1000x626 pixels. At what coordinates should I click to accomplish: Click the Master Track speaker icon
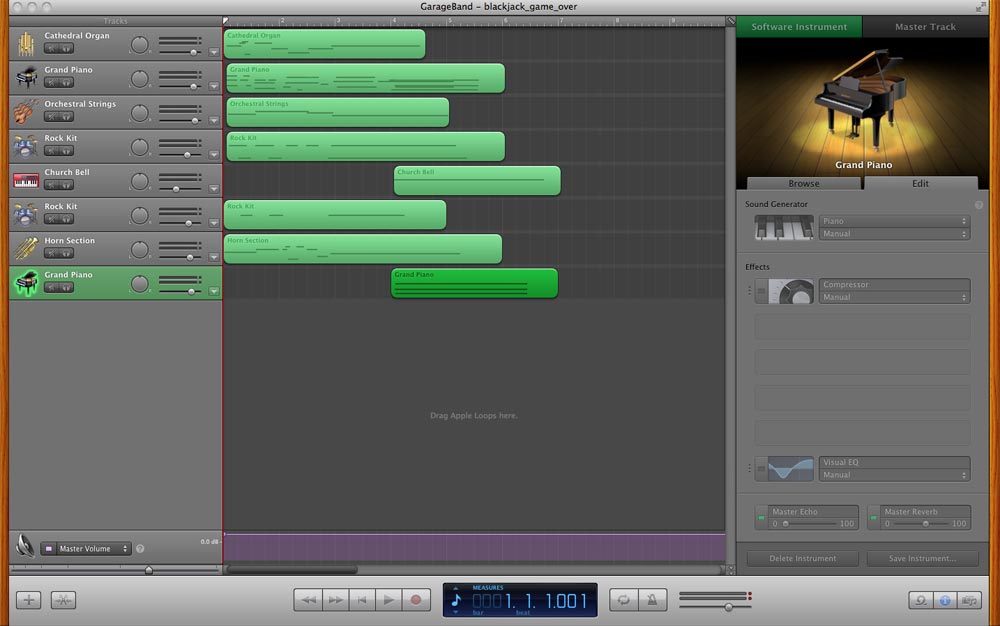tap(25, 546)
